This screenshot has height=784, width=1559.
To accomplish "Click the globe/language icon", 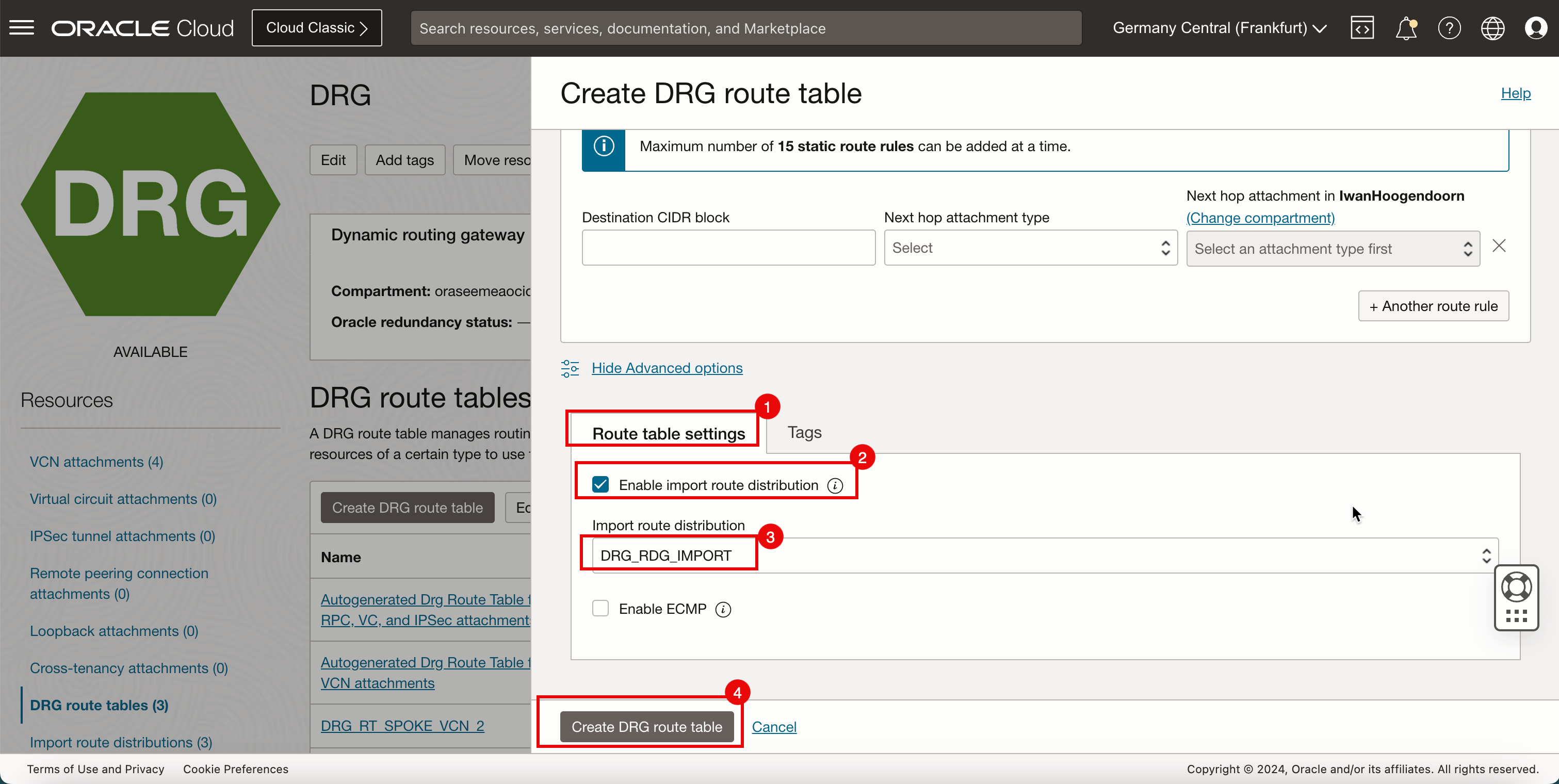I will (x=1493, y=28).
